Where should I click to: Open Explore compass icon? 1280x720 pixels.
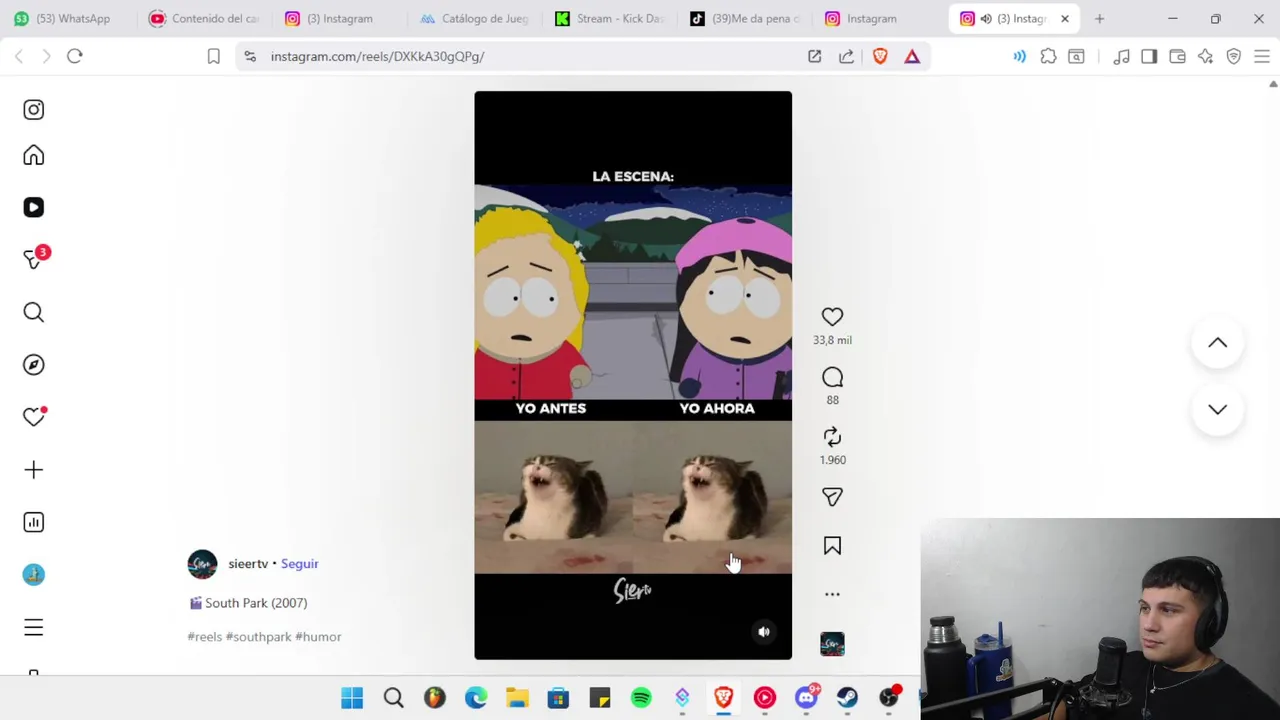(34, 365)
